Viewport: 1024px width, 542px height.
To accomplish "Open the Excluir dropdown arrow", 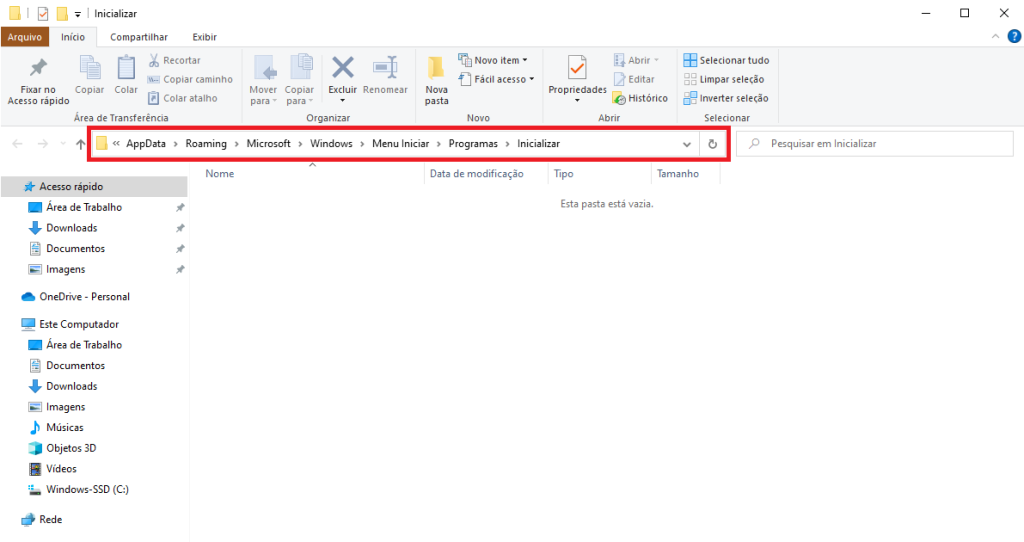I will [x=343, y=101].
